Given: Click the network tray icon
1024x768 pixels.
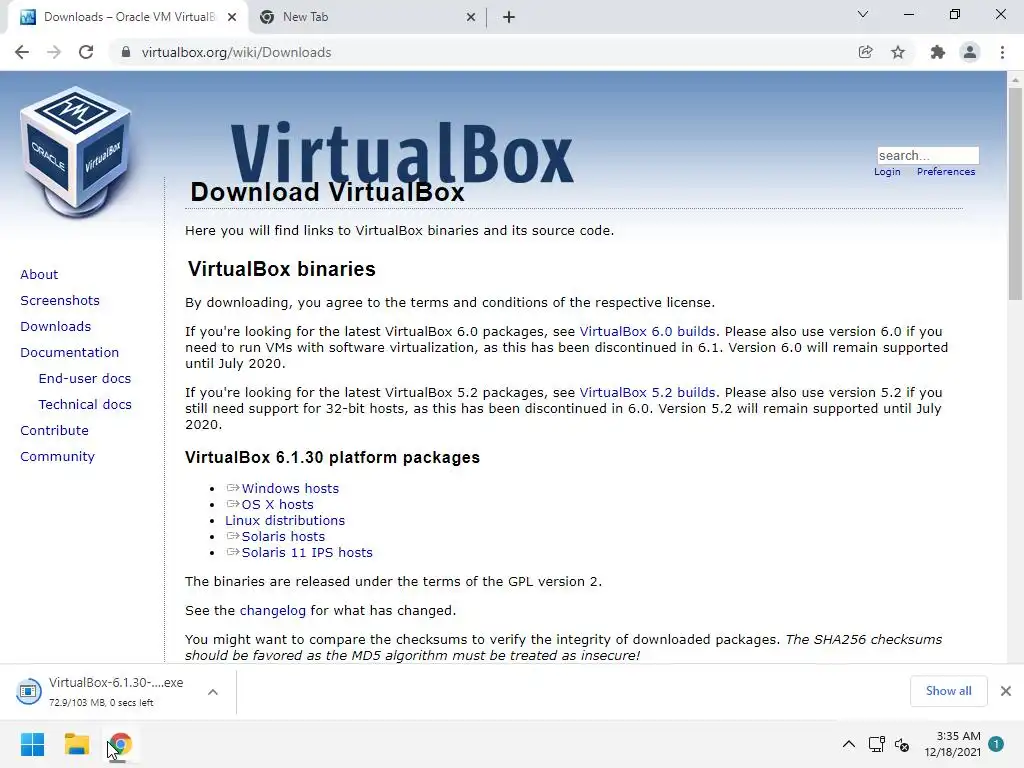Looking at the screenshot, I should tap(876, 744).
